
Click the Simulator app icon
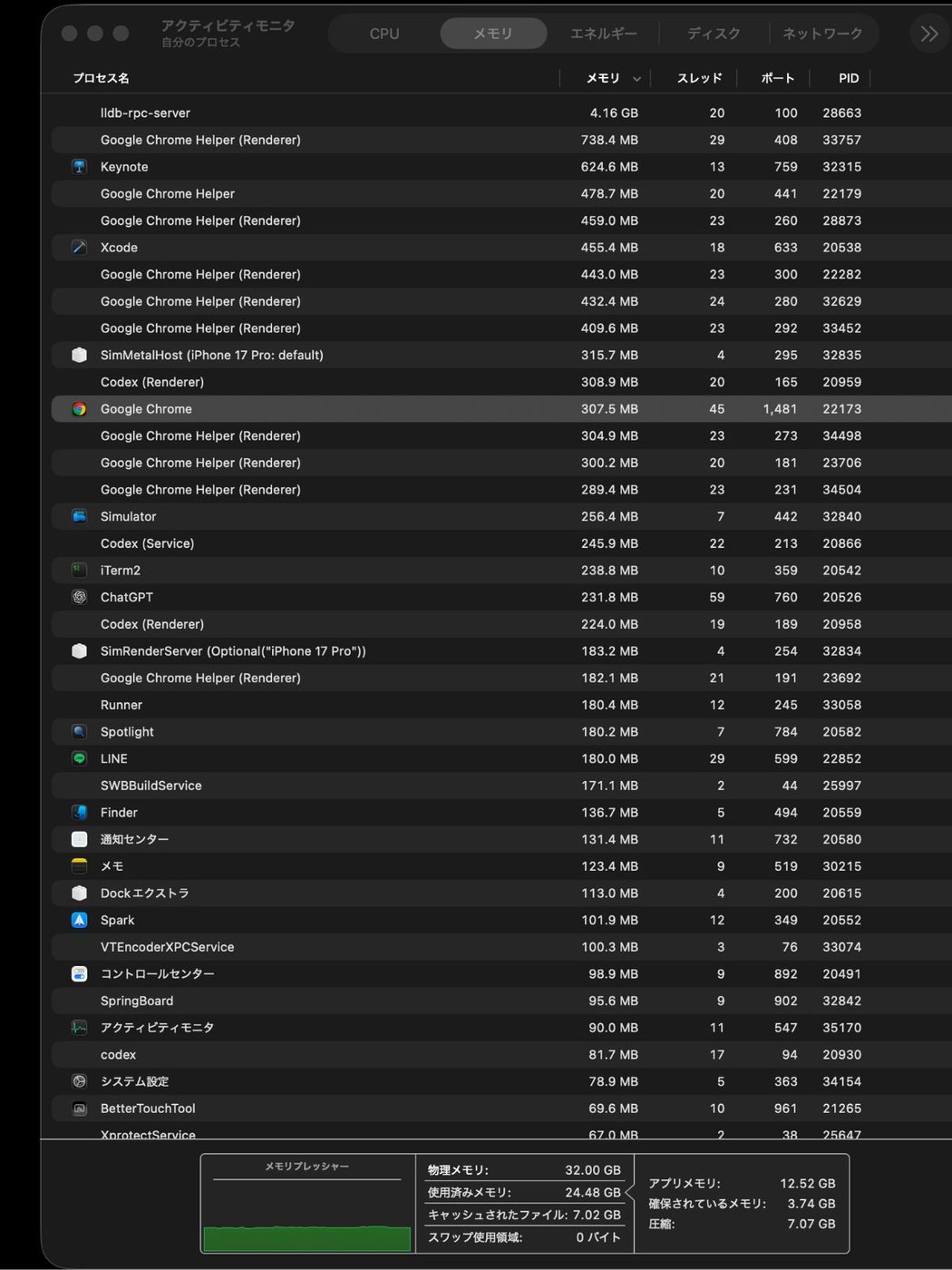click(79, 516)
